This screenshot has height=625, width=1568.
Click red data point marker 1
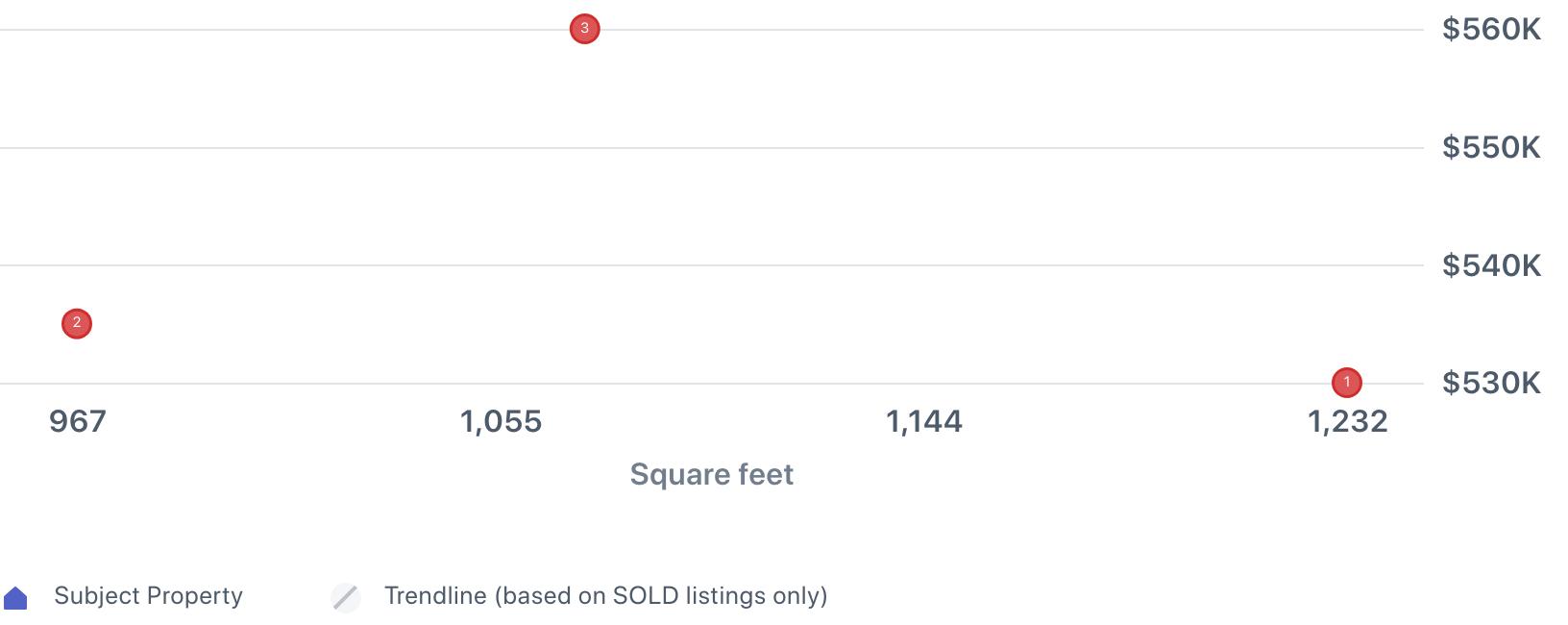click(x=1346, y=383)
